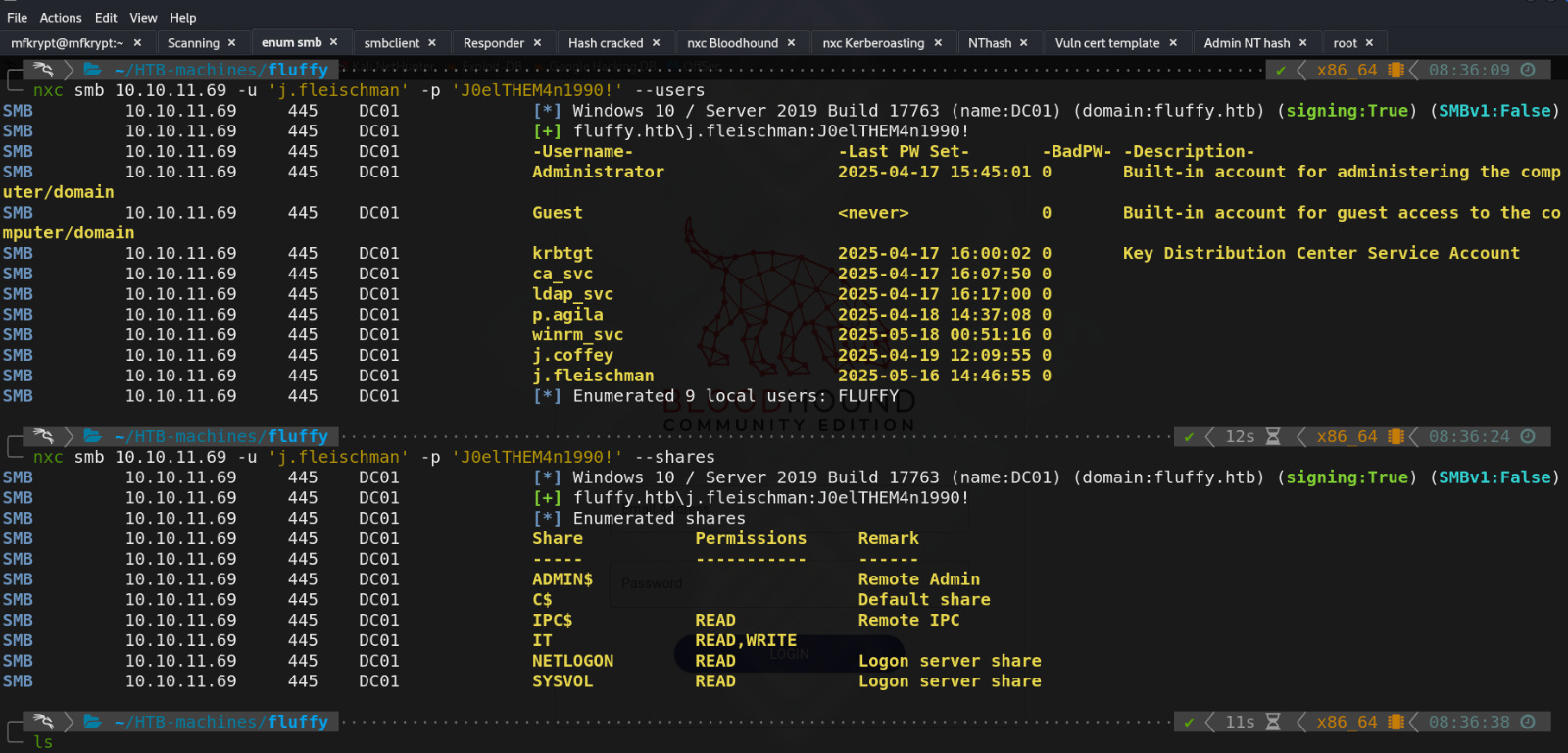This screenshot has width=1568, height=753.
Task: Click the username 'winrm_svc'
Action: point(577,334)
